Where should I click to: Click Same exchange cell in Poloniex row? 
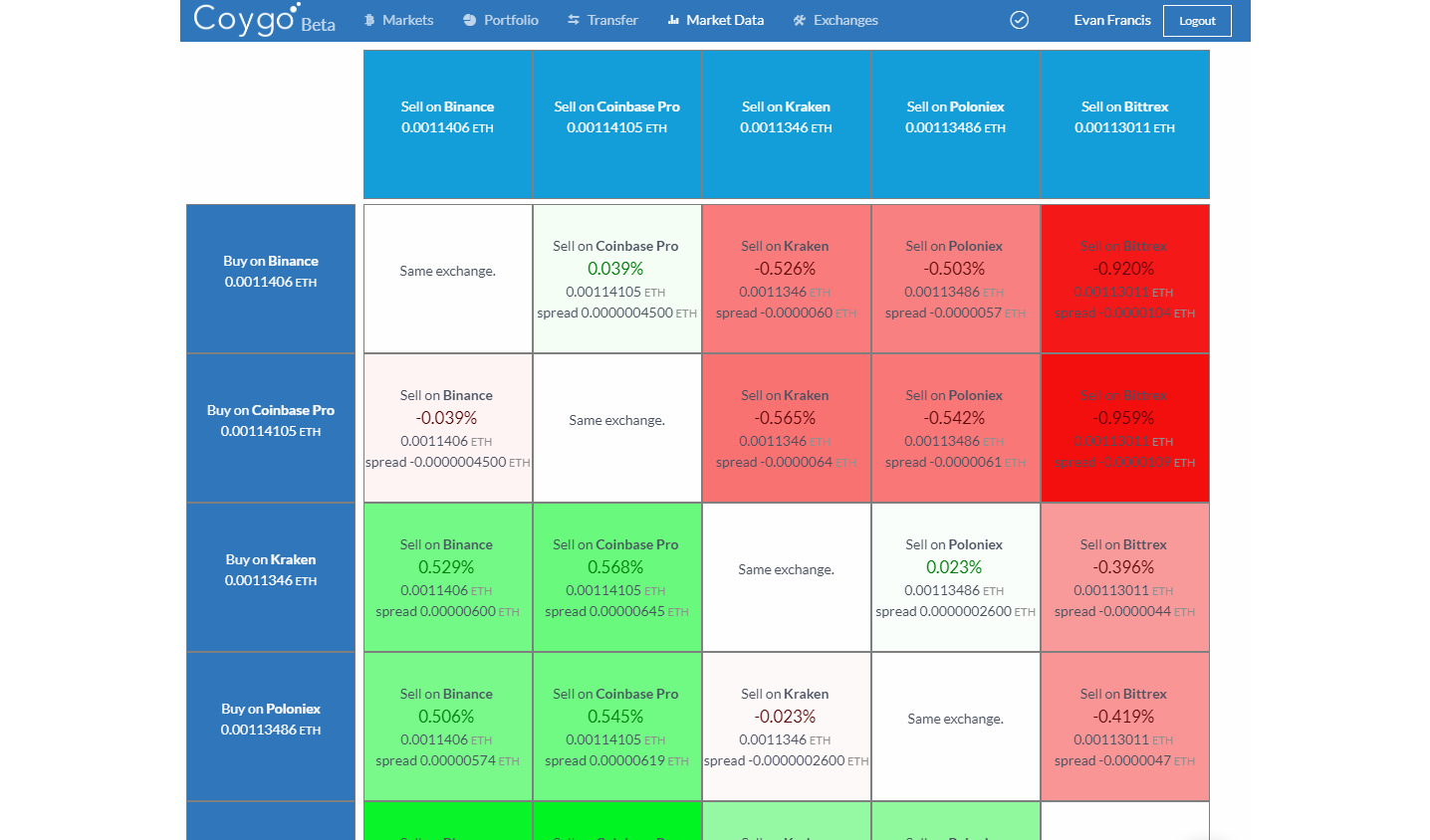956,727
